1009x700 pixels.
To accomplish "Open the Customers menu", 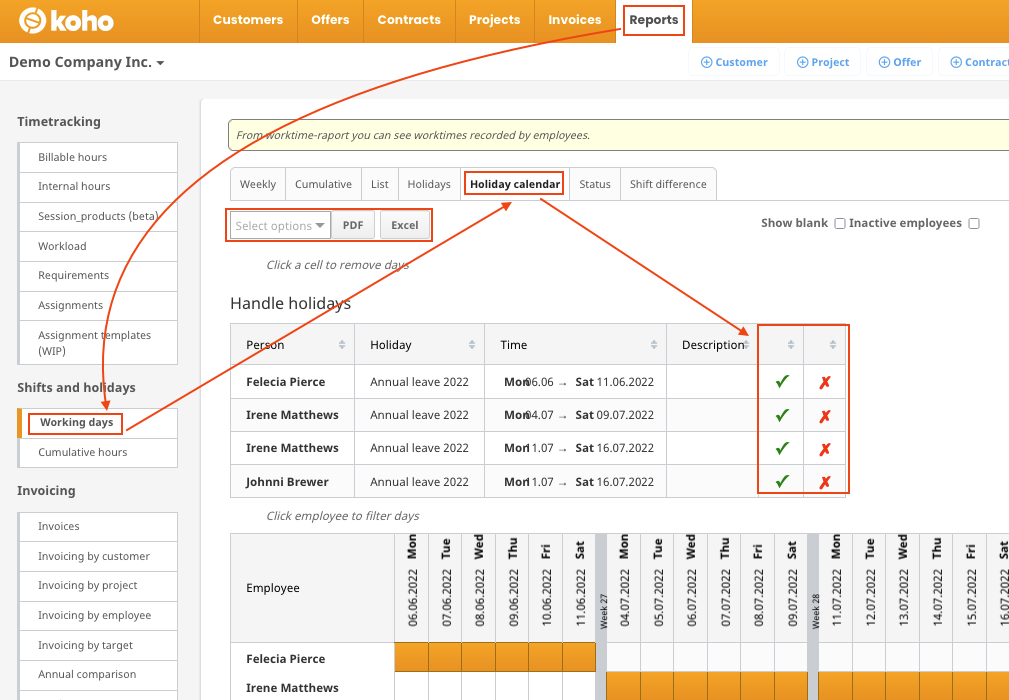I will click(x=248, y=20).
